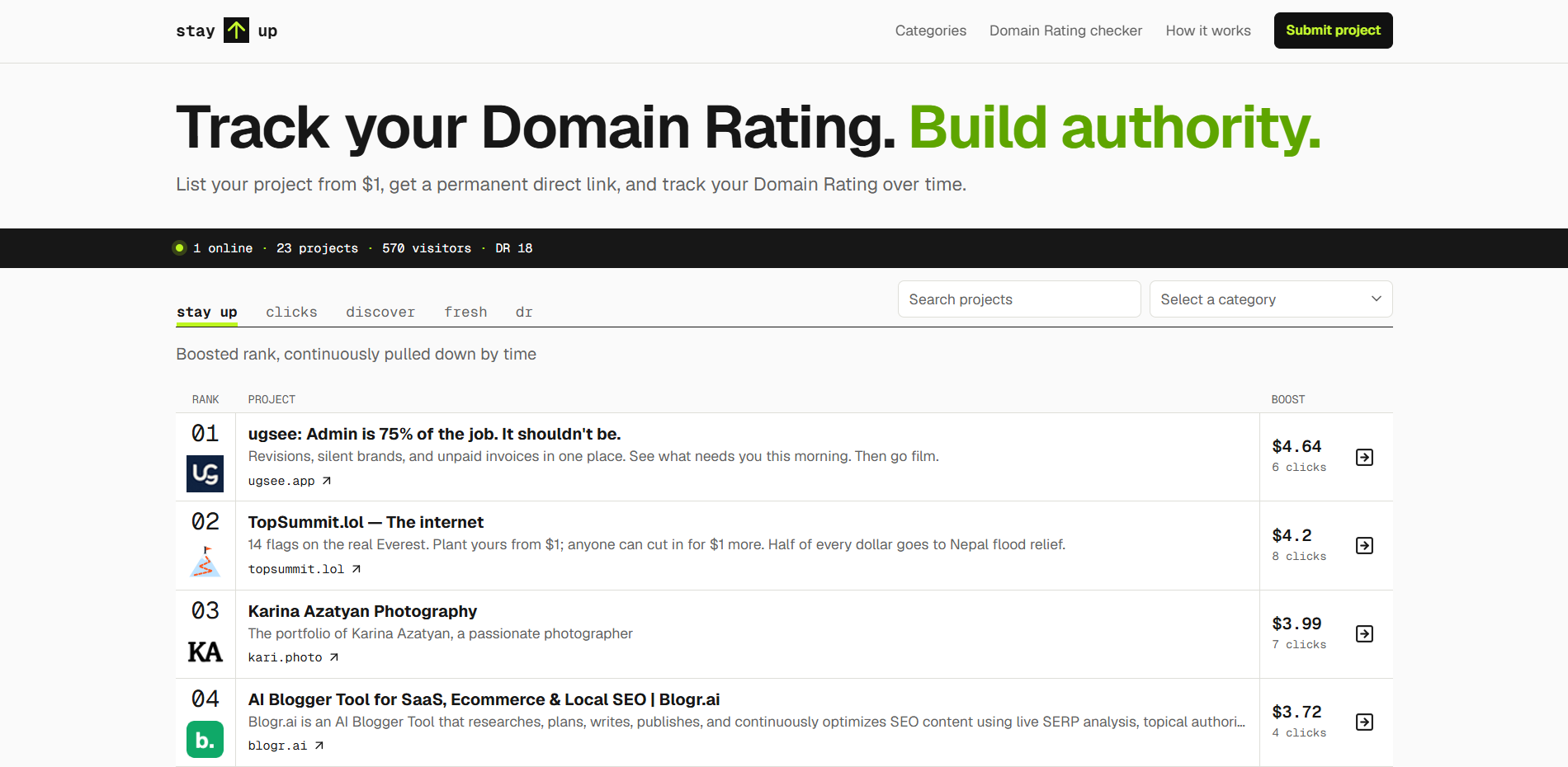Click rank number 02
Viewport: 1568px width, 767px height.
click(x=205, y=521)
